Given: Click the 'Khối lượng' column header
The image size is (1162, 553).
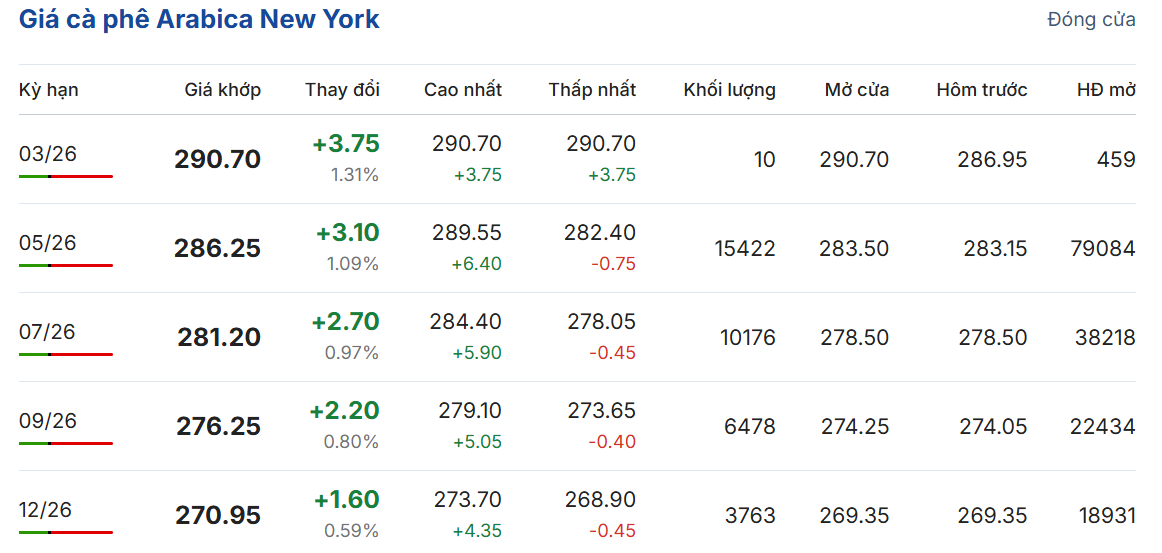Looking at the screenshot, I should (x=729, y=90).
